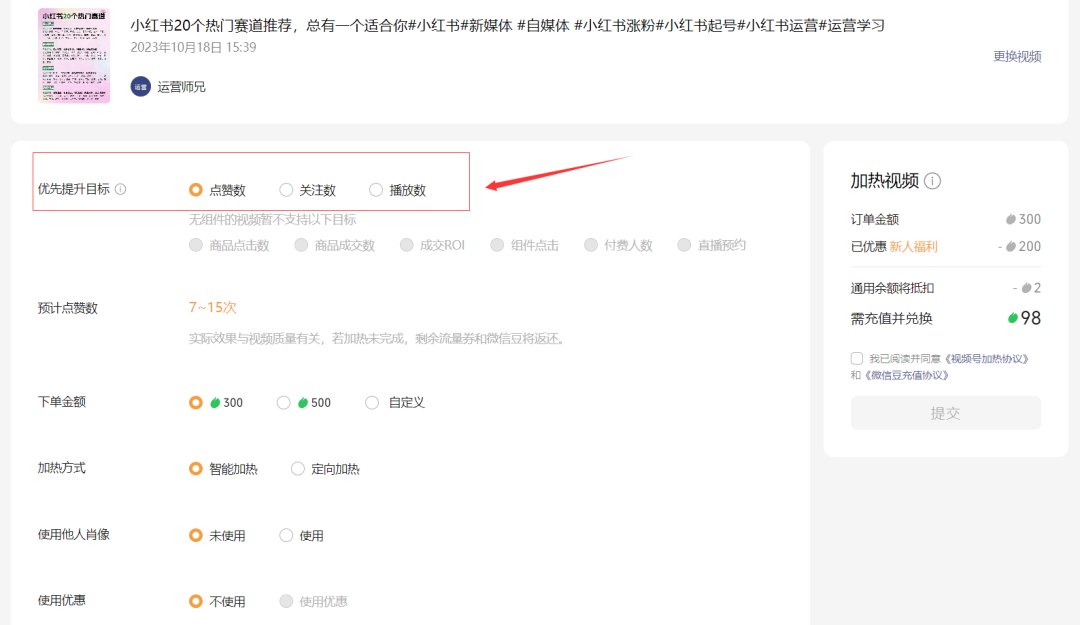This screenshot has height=625, width=1080.
Task: Click the 提交 submit button
Action: pos(946,413)
